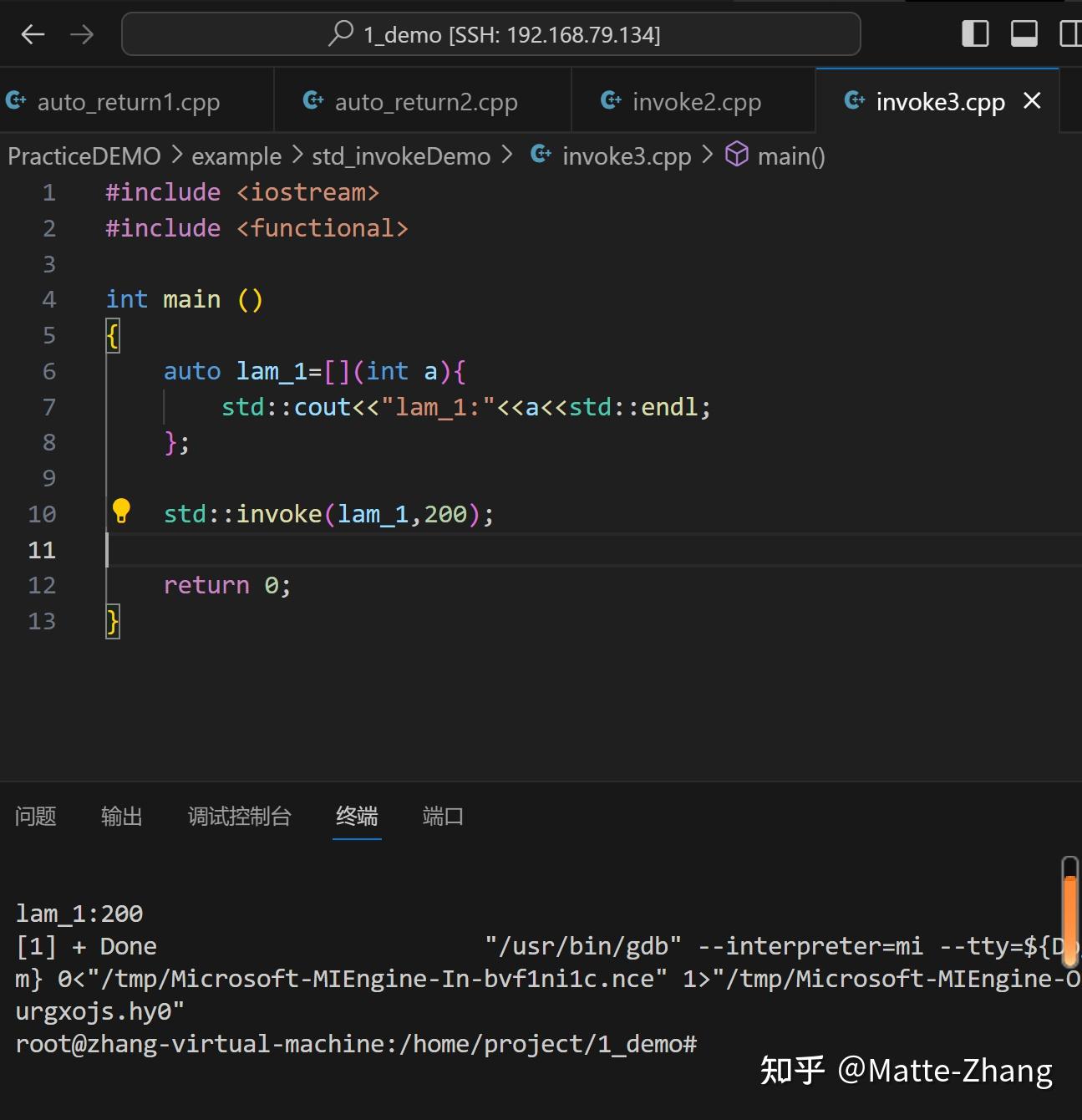
Task: Click the lightbulb quick fix icon
Action: coord(122,510)
